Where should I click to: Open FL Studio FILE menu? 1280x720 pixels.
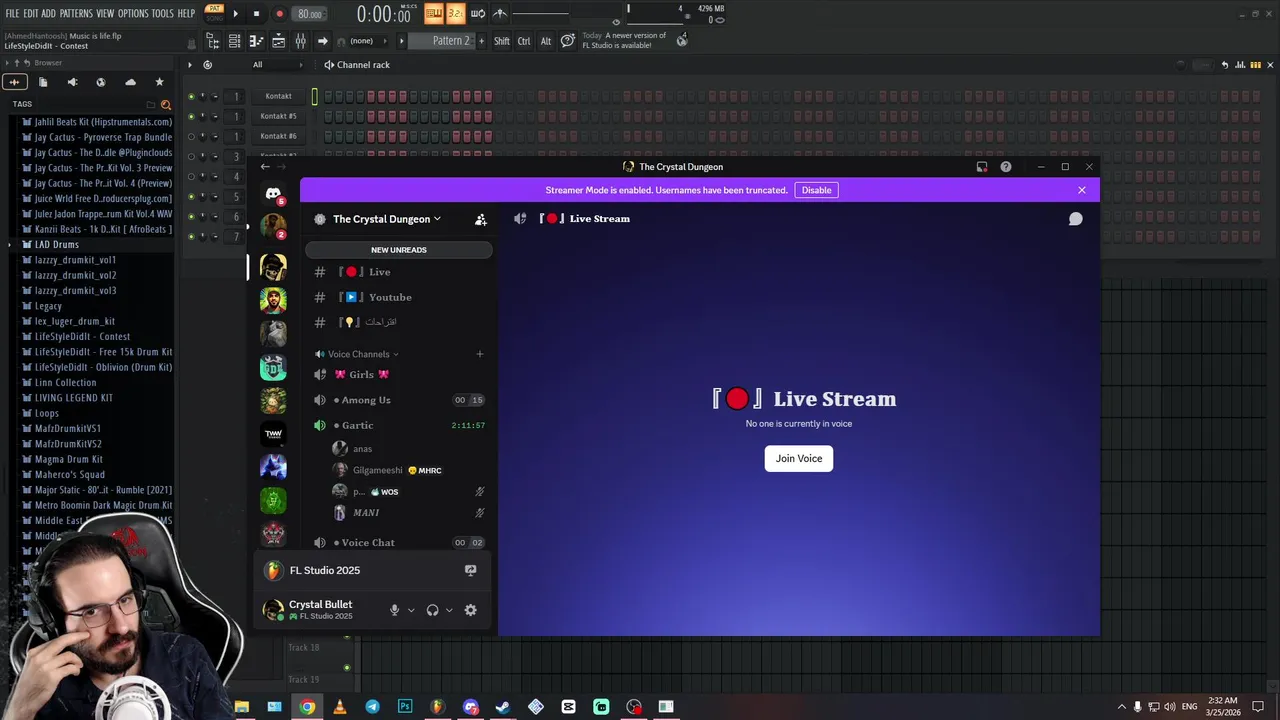pos(12,13)
